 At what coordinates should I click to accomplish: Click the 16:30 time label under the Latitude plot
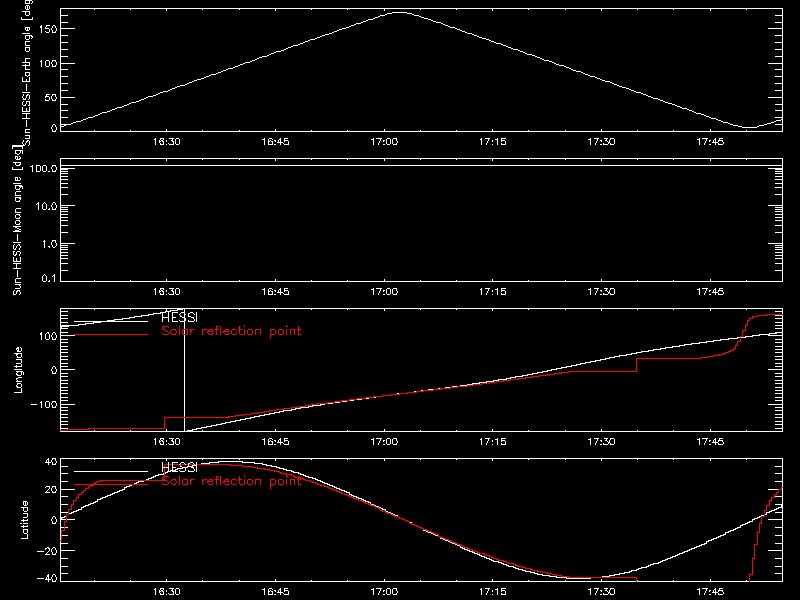click(166, 592)
